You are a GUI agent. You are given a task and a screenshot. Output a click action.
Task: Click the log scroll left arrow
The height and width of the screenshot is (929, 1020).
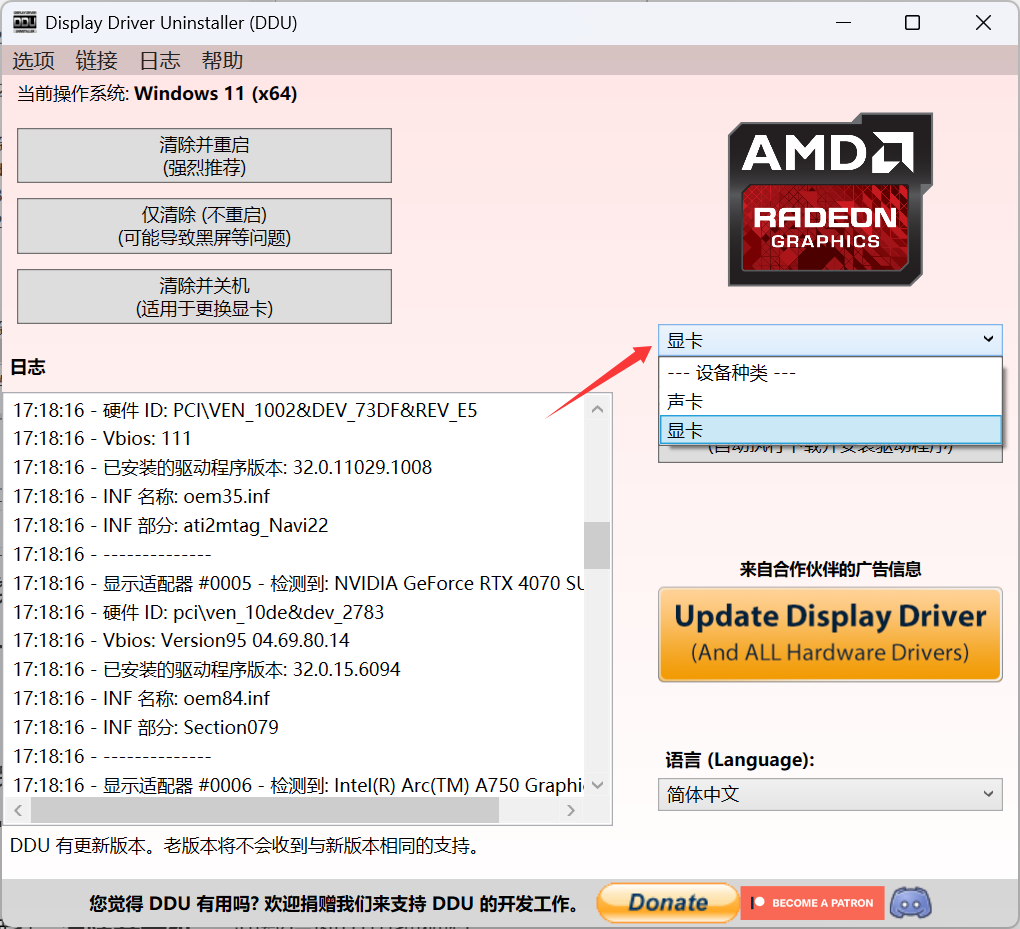(18, 811)
